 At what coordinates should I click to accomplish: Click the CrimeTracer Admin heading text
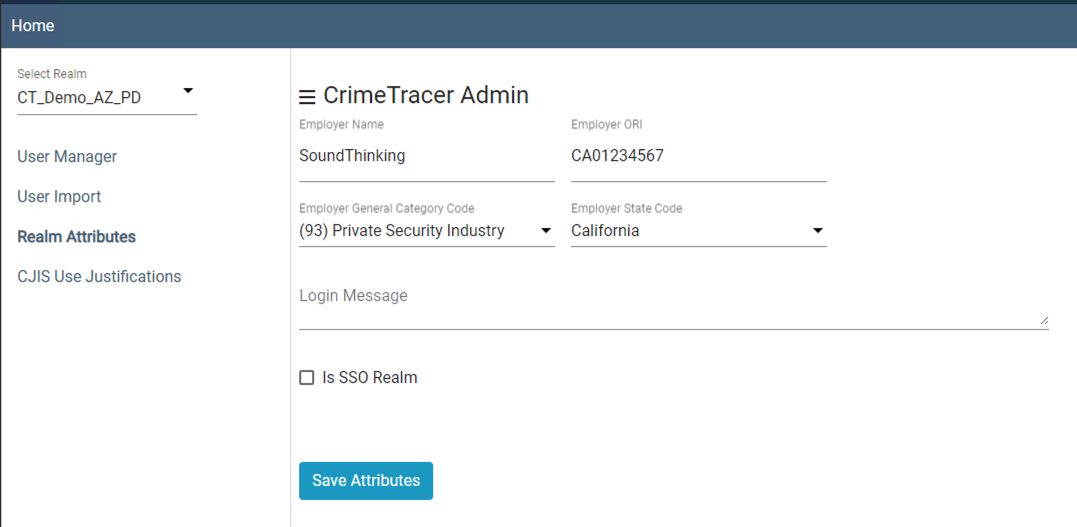pos(426,96)
